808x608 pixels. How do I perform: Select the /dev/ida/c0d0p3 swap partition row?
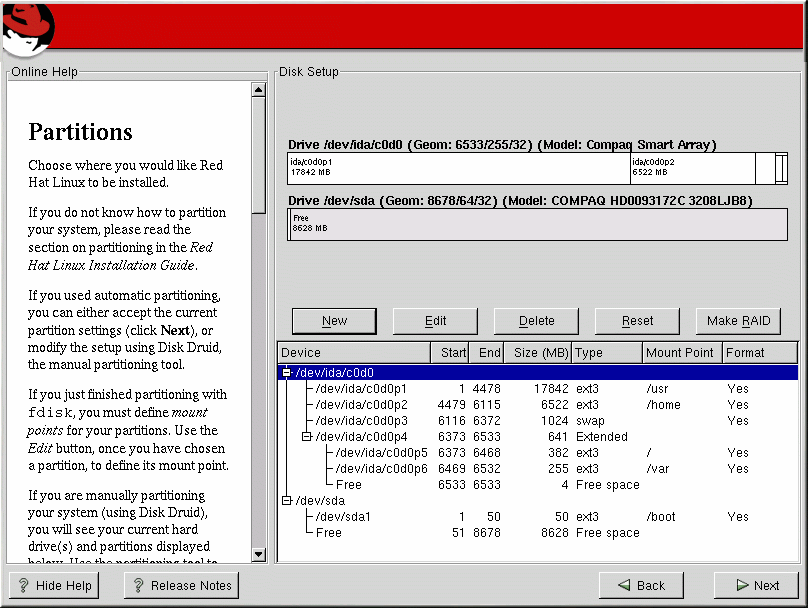[x=537, y=420]
